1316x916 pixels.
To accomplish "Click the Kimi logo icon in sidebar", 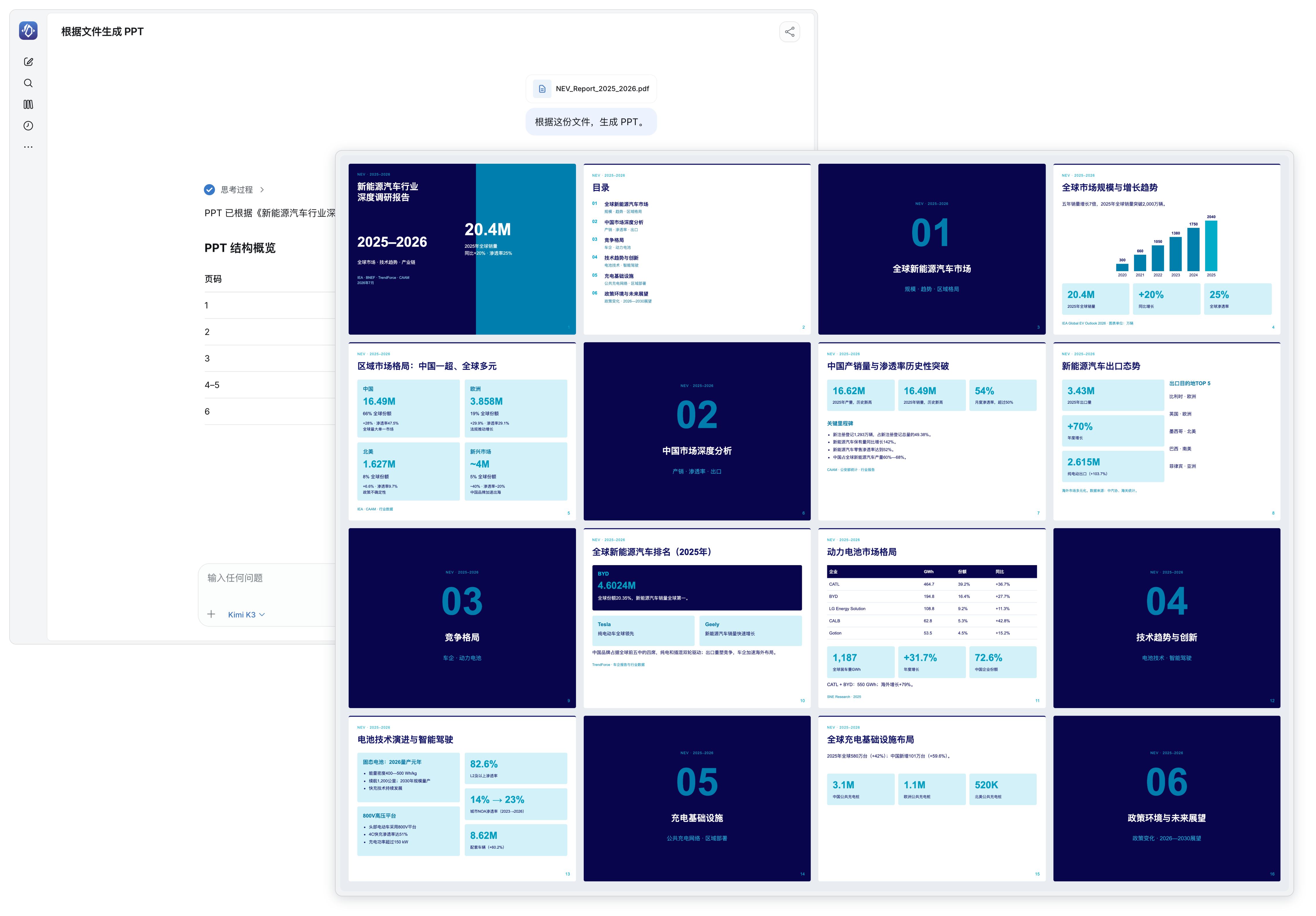I will pos(28,30).
